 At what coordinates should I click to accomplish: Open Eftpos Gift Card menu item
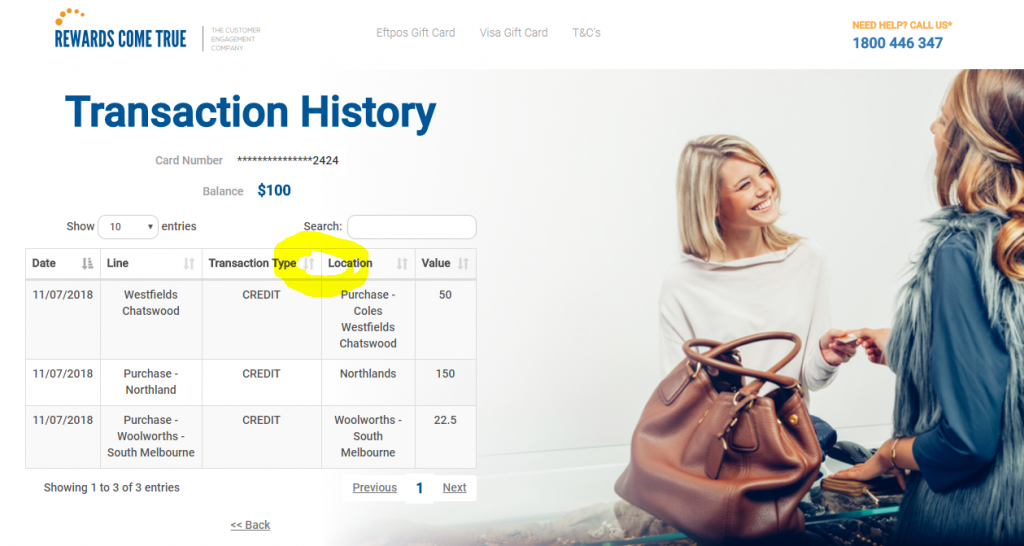point(415,33)
